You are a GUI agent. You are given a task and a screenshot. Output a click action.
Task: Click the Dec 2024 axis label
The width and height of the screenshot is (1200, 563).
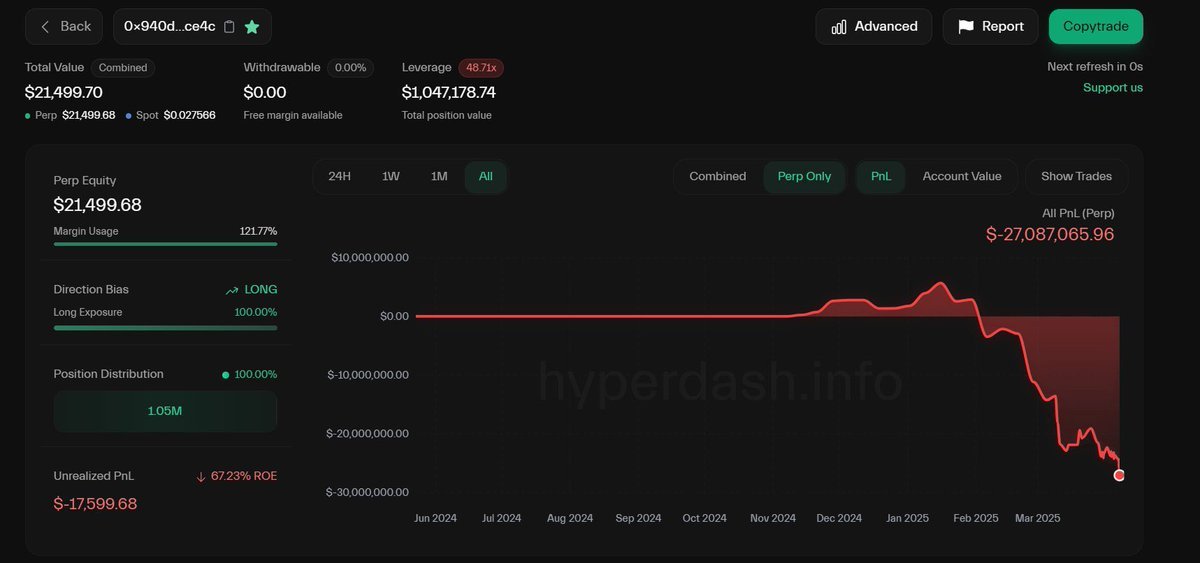pos(839,518)
